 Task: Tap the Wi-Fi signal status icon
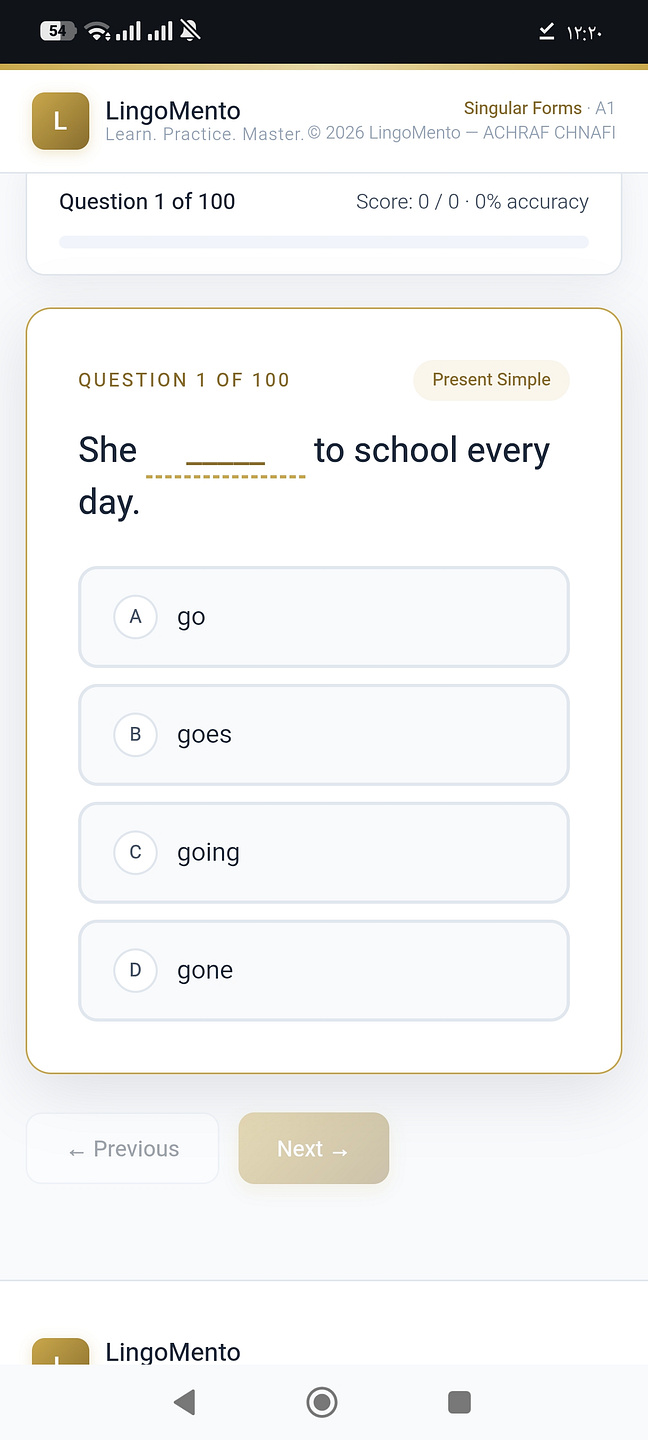tap(98, 31)
